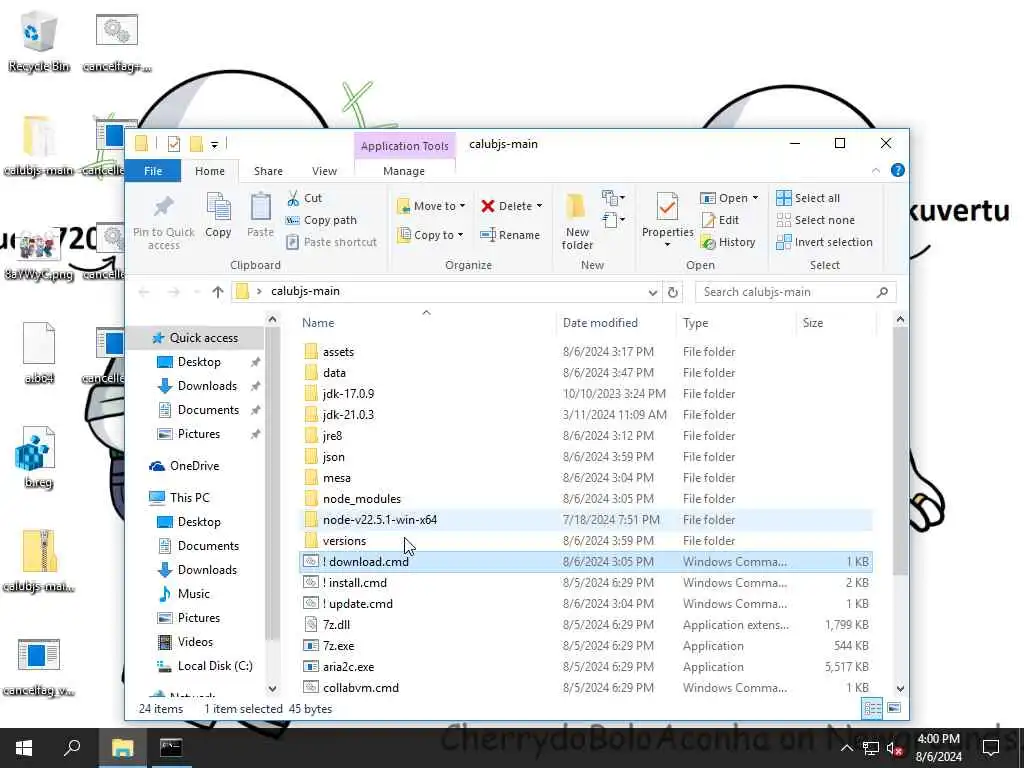Open the Manage tab under Application Tools

(404, 171)
